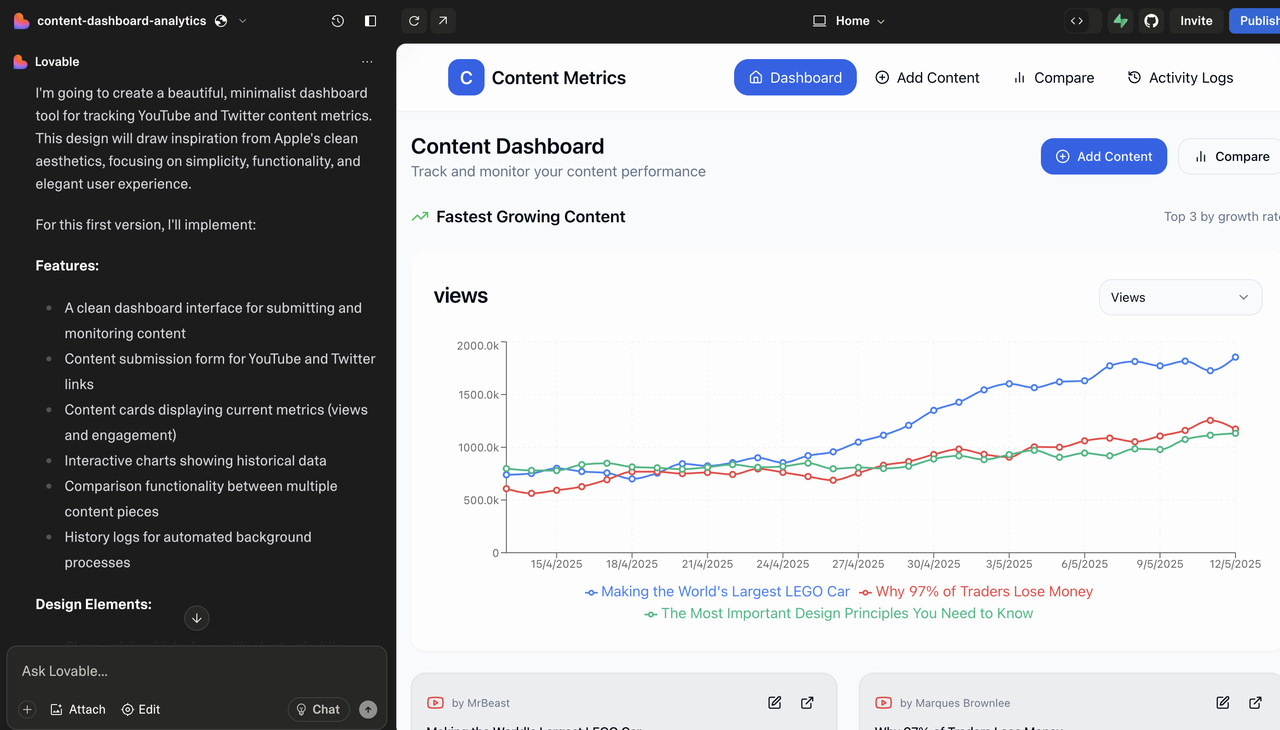The height and width of the screenshot is (730, 1280).
Task: Click the Invite button
Action: pyautogui.click(x=1196, y=21)
